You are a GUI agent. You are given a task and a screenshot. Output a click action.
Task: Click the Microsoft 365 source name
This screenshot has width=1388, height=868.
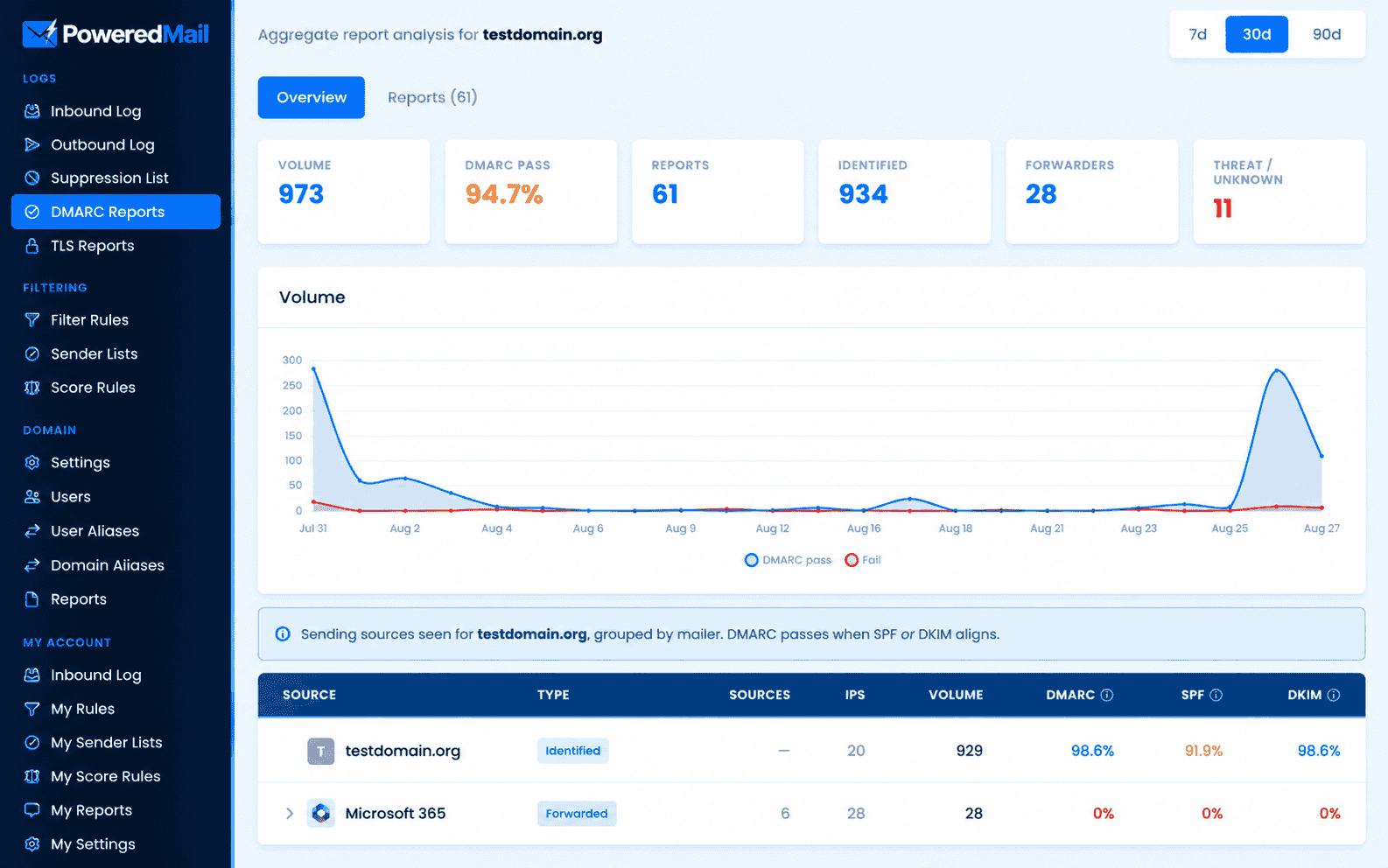(x=396, y=814)
